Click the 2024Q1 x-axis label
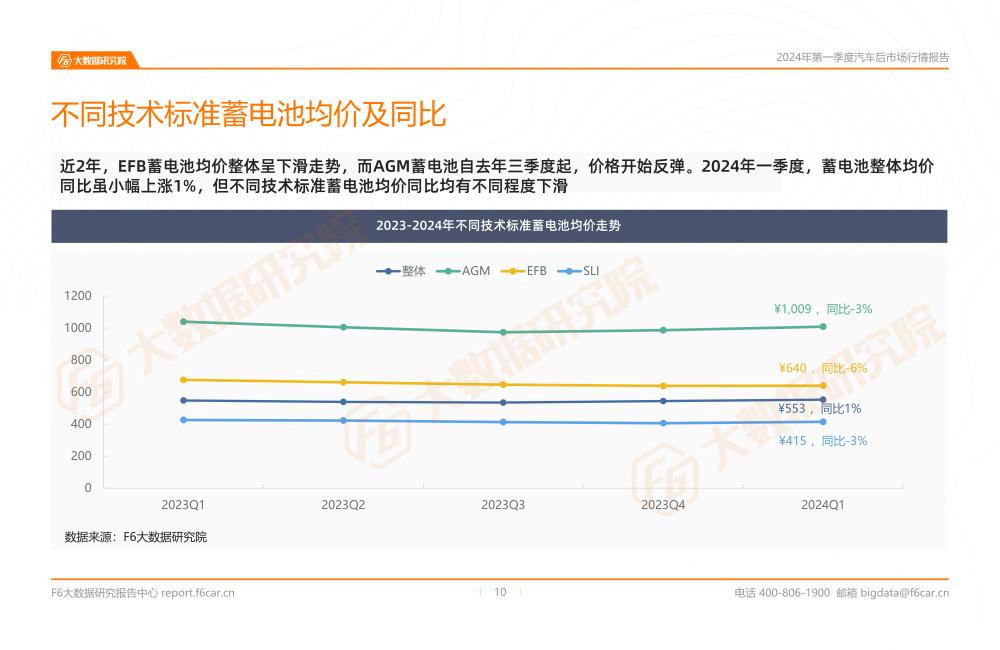This screenshot has width=1000, height=650. (823, 505)
